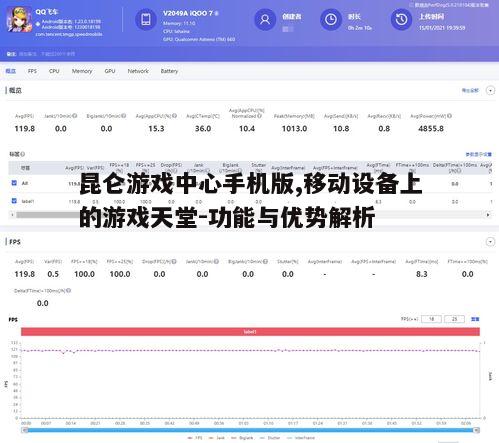Click the info icon beside Normalized CPU

click(259, 116)
